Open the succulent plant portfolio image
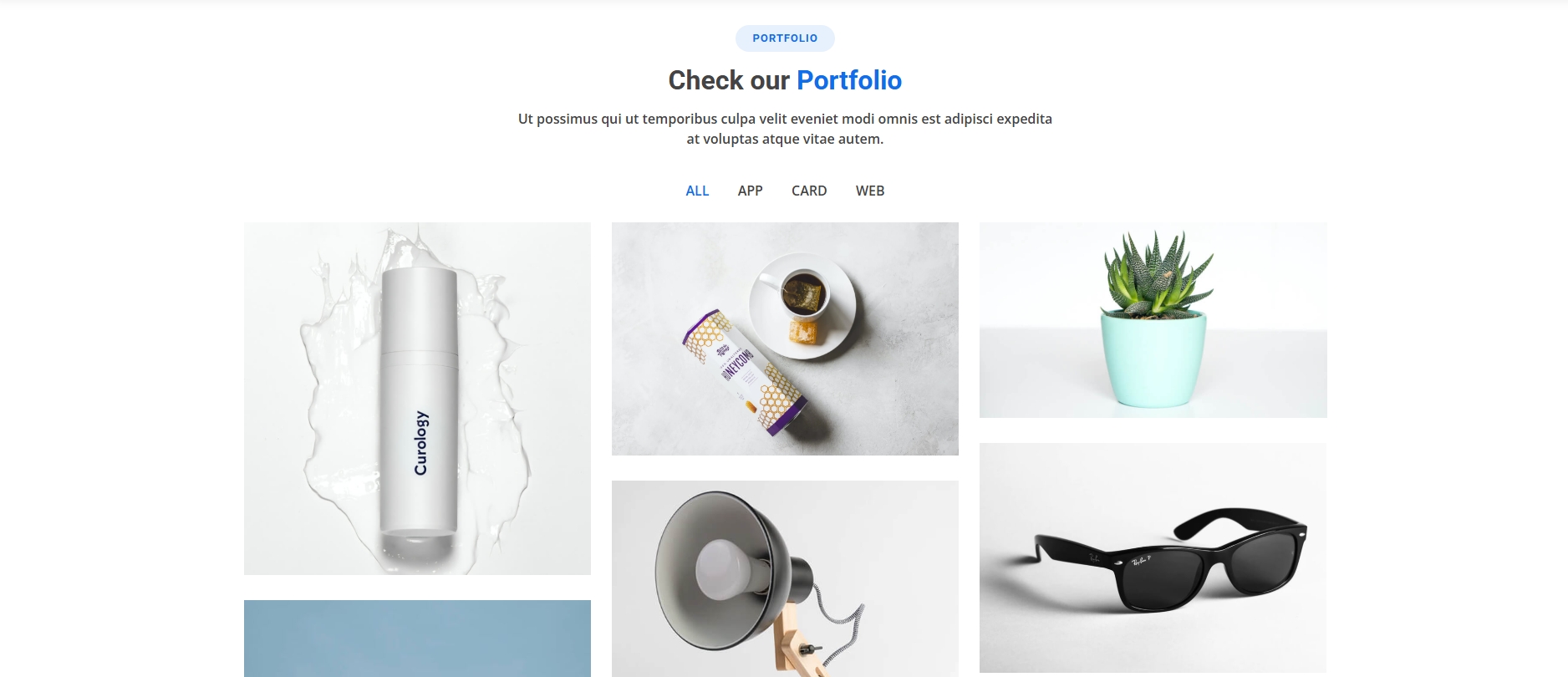Screen dimensions: 1568x677 tap(1153, 320)
